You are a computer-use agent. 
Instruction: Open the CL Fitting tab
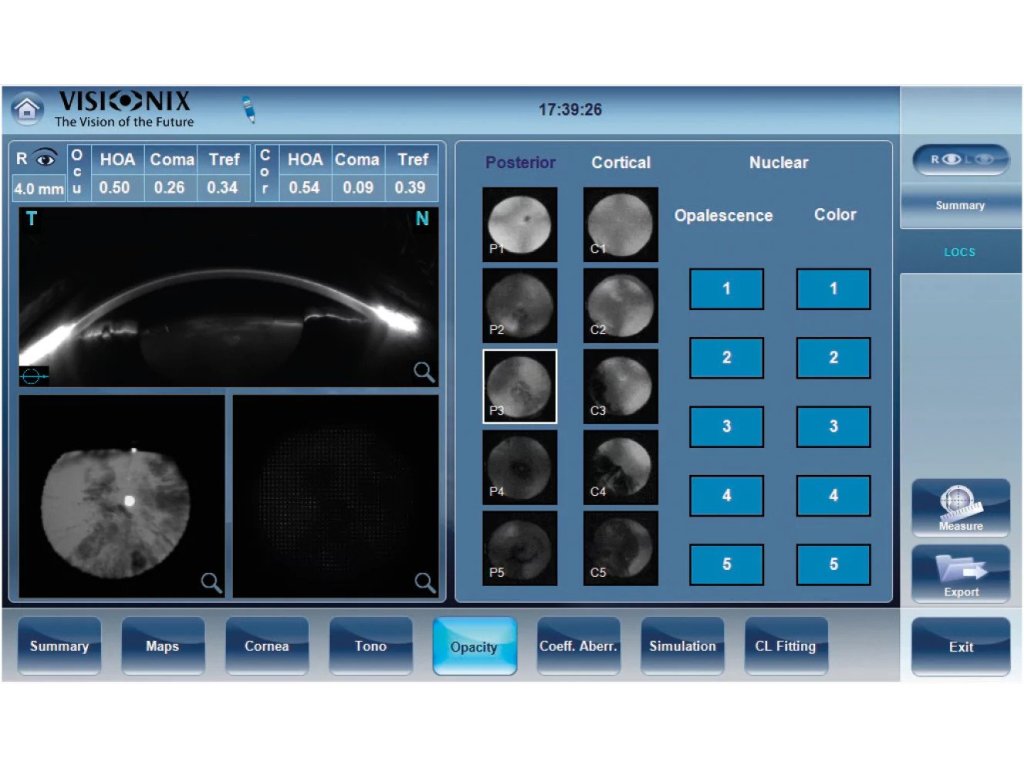pos(786,646)
